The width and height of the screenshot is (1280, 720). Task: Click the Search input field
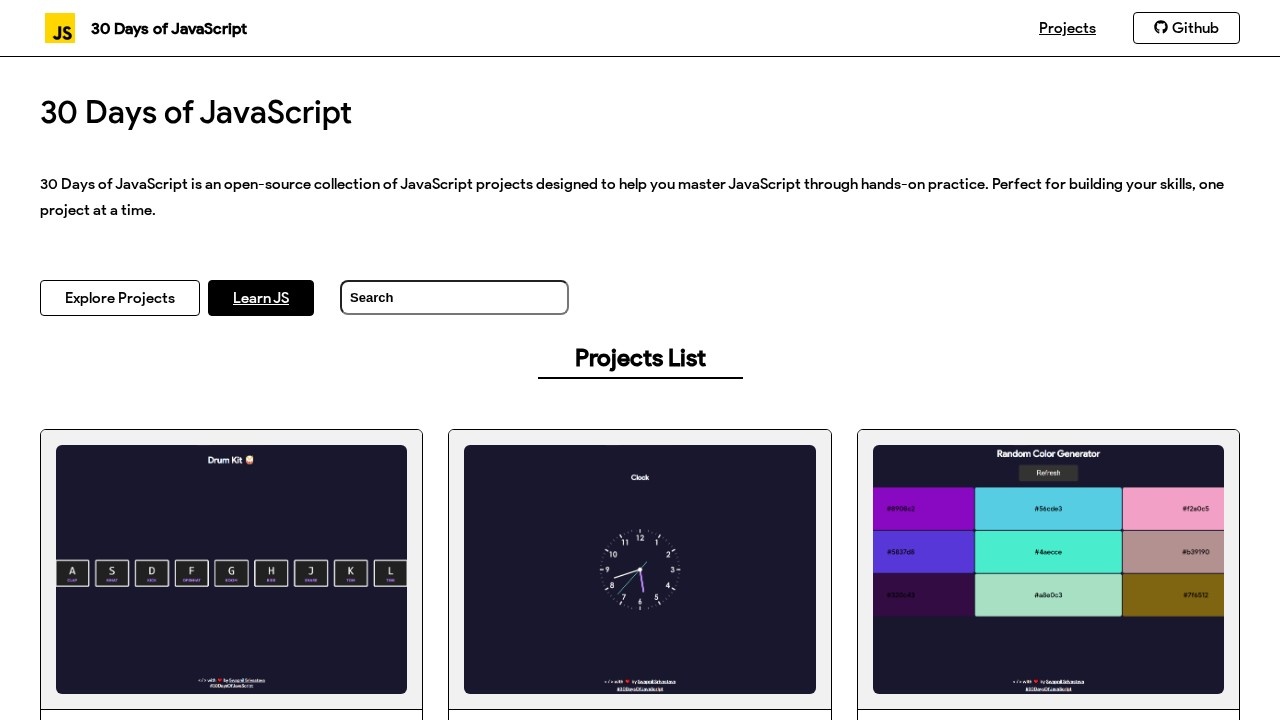pos(454,297)
